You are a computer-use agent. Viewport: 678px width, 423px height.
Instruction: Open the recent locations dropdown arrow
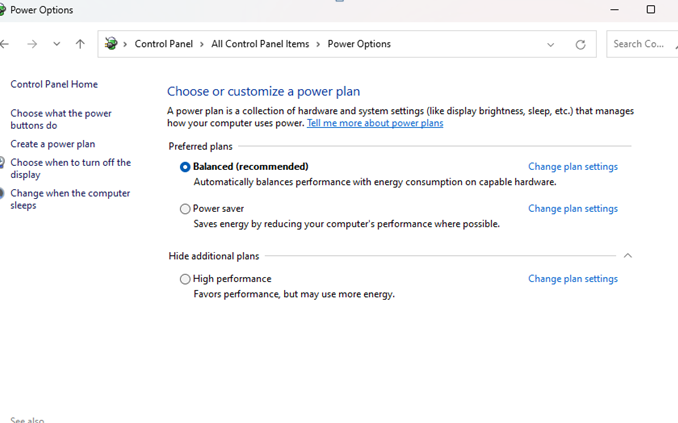click(56, 44)
